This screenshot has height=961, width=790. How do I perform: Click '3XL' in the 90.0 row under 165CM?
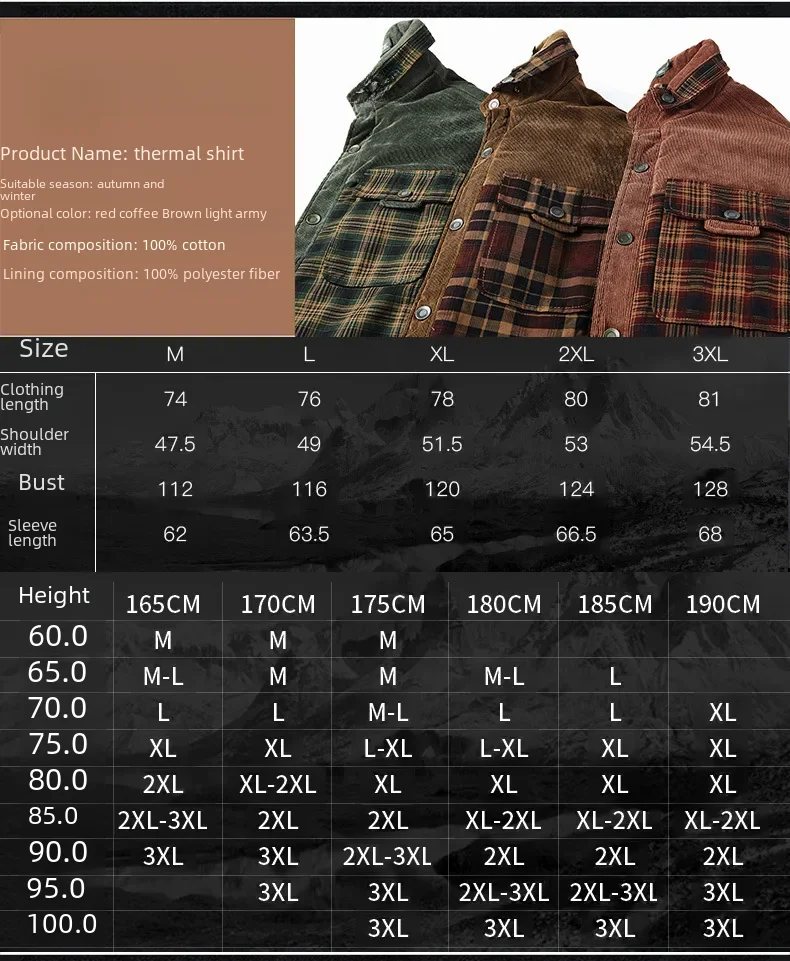click(163, 857)
